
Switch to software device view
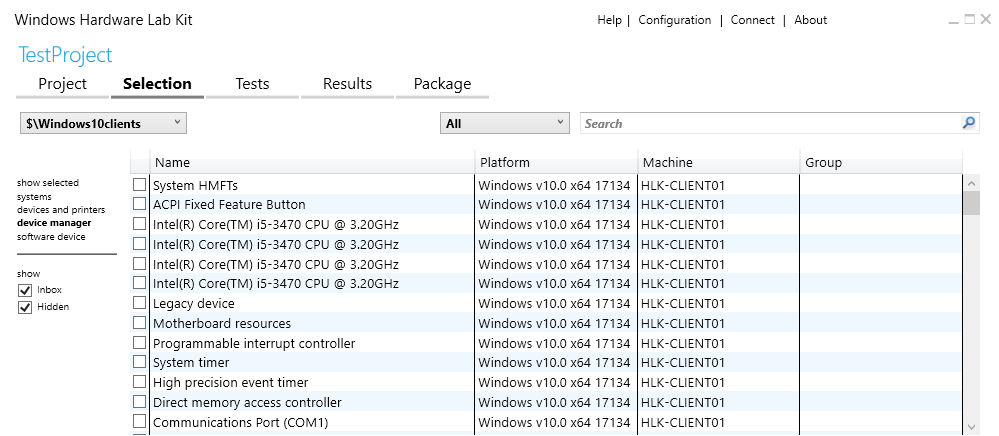(x=51, y=236)
